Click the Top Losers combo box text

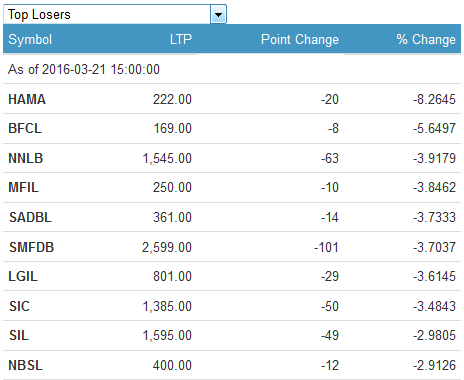[39, 15]
